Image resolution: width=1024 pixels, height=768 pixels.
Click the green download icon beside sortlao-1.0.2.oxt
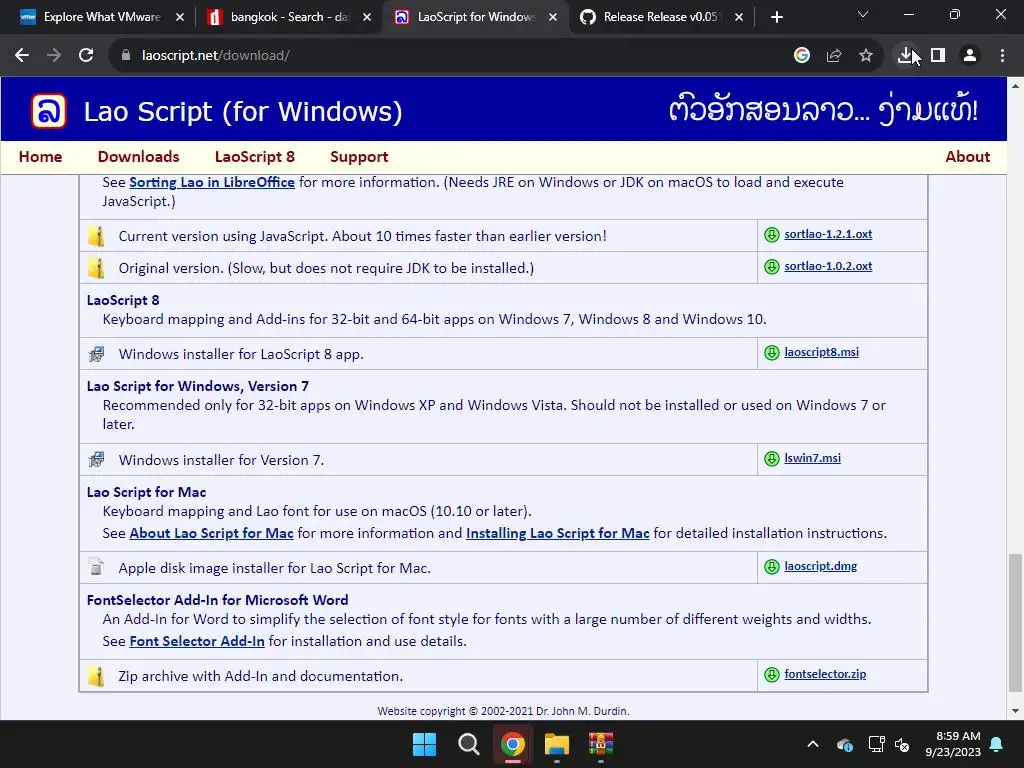point(772,266)
